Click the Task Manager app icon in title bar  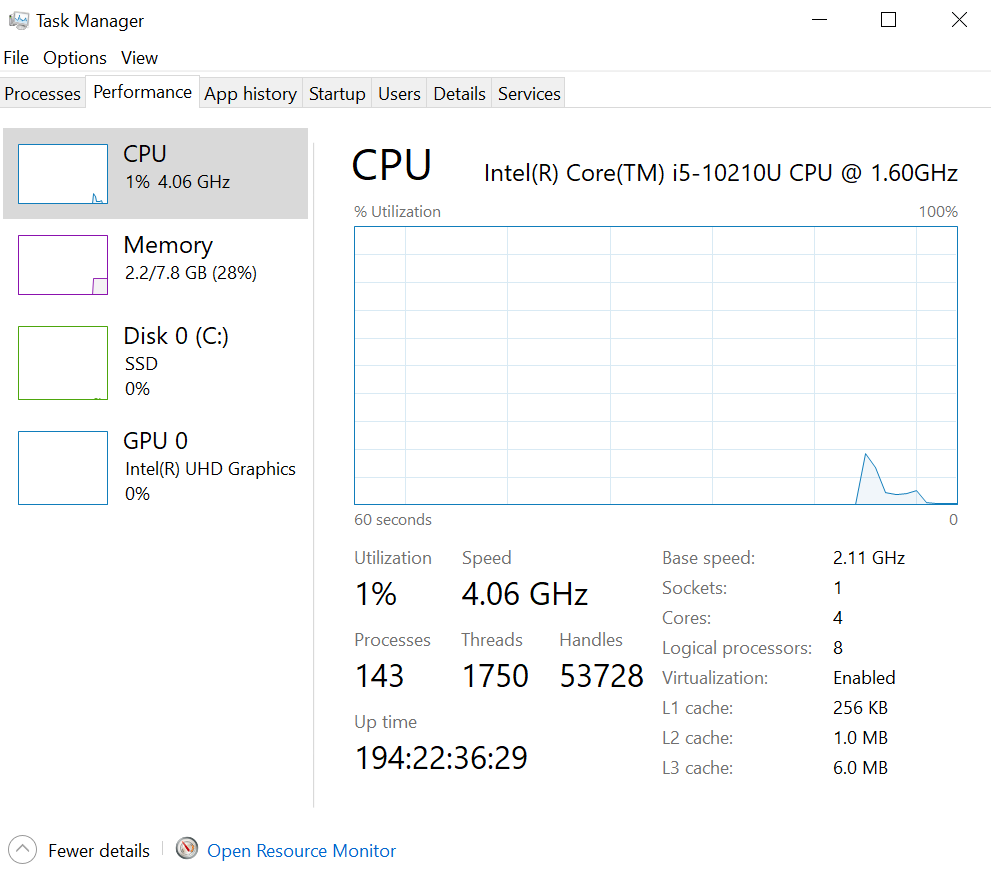[18, 20]
